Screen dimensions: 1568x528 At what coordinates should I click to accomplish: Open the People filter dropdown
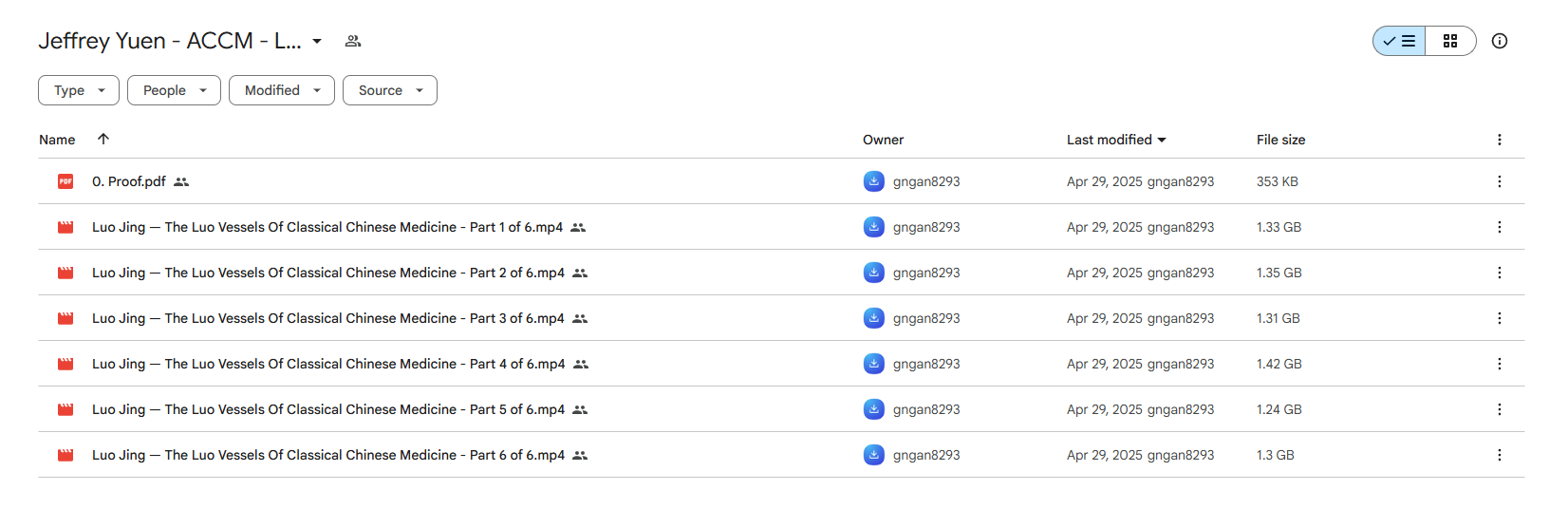[x=174, y=90]
